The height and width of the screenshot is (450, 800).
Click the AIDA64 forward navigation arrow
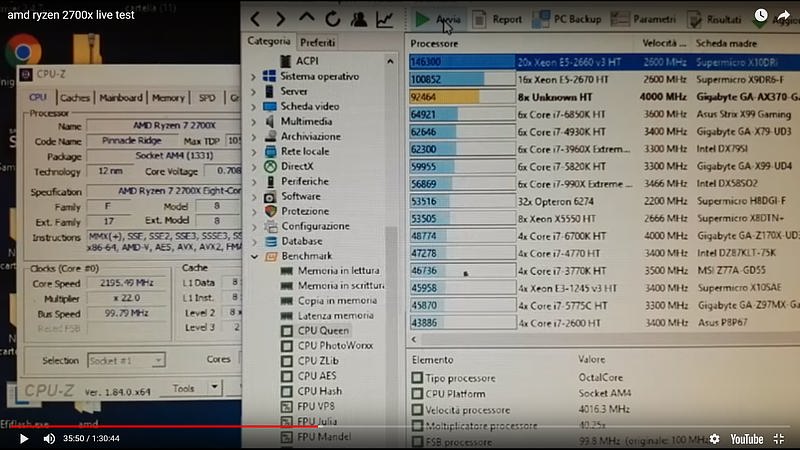pyautogui.click(x=280, y=19)
